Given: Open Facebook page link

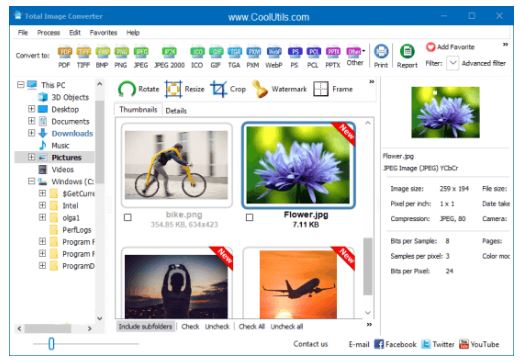Looking at the screenshot, I should (395, 344).
